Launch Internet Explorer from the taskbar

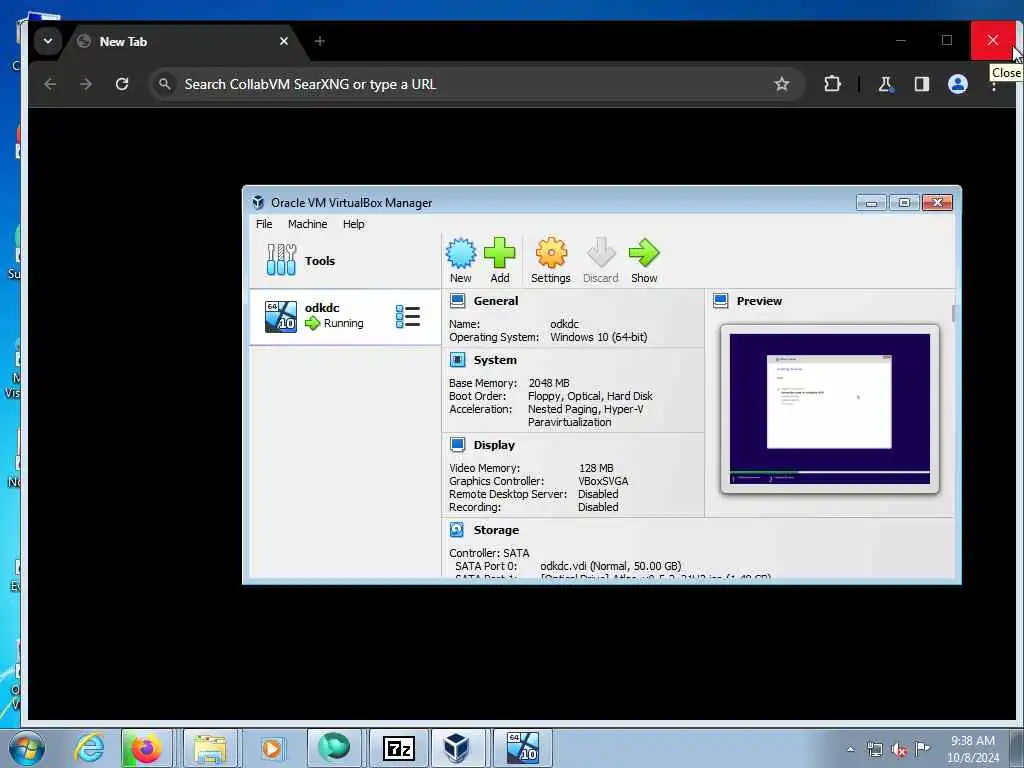pos(89,748)
